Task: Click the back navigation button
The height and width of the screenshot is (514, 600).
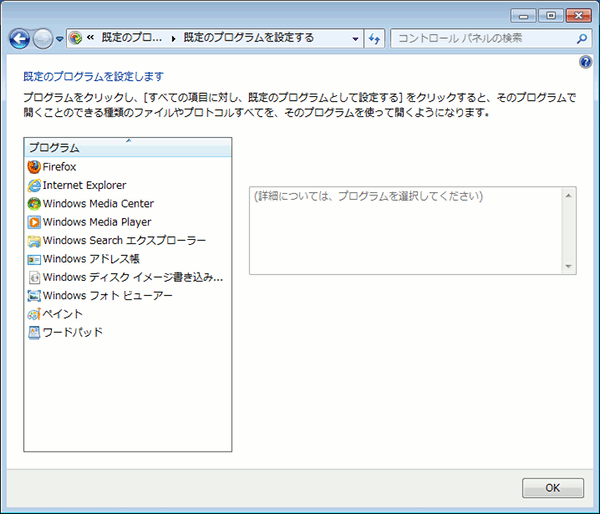Action: point(19,39)
